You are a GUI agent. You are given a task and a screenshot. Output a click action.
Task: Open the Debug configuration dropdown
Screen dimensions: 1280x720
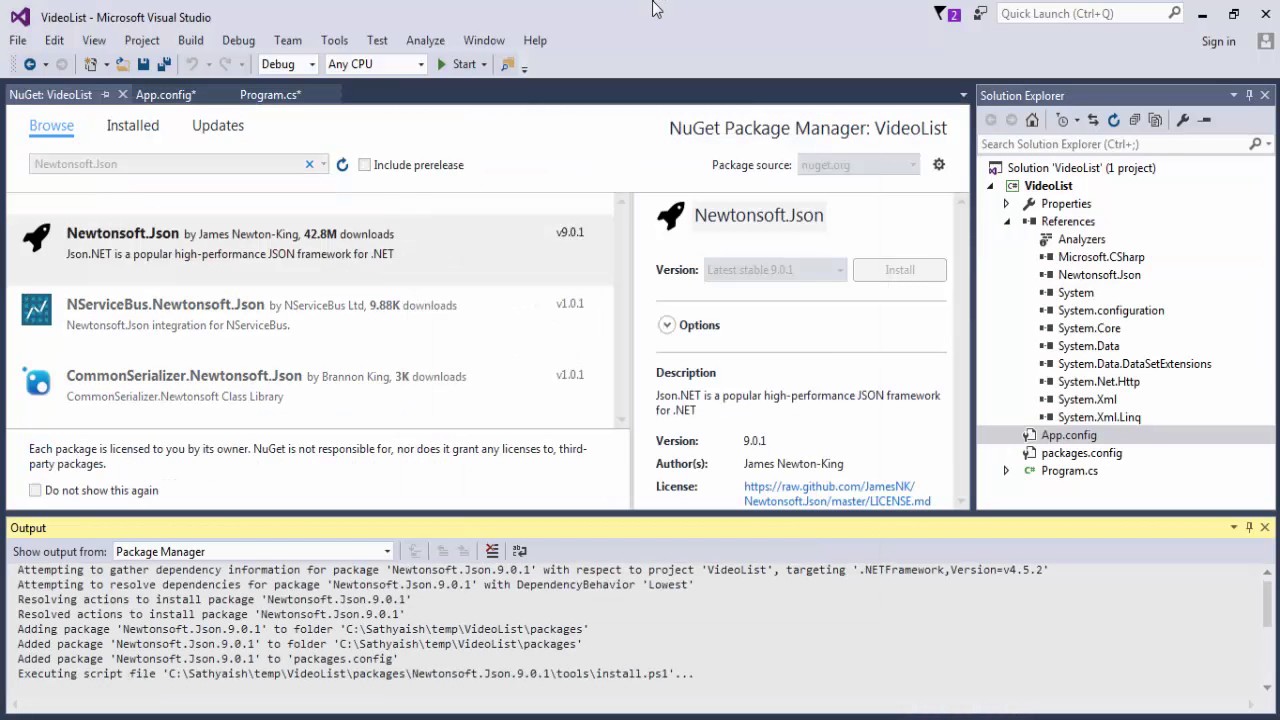coord(312,64)
